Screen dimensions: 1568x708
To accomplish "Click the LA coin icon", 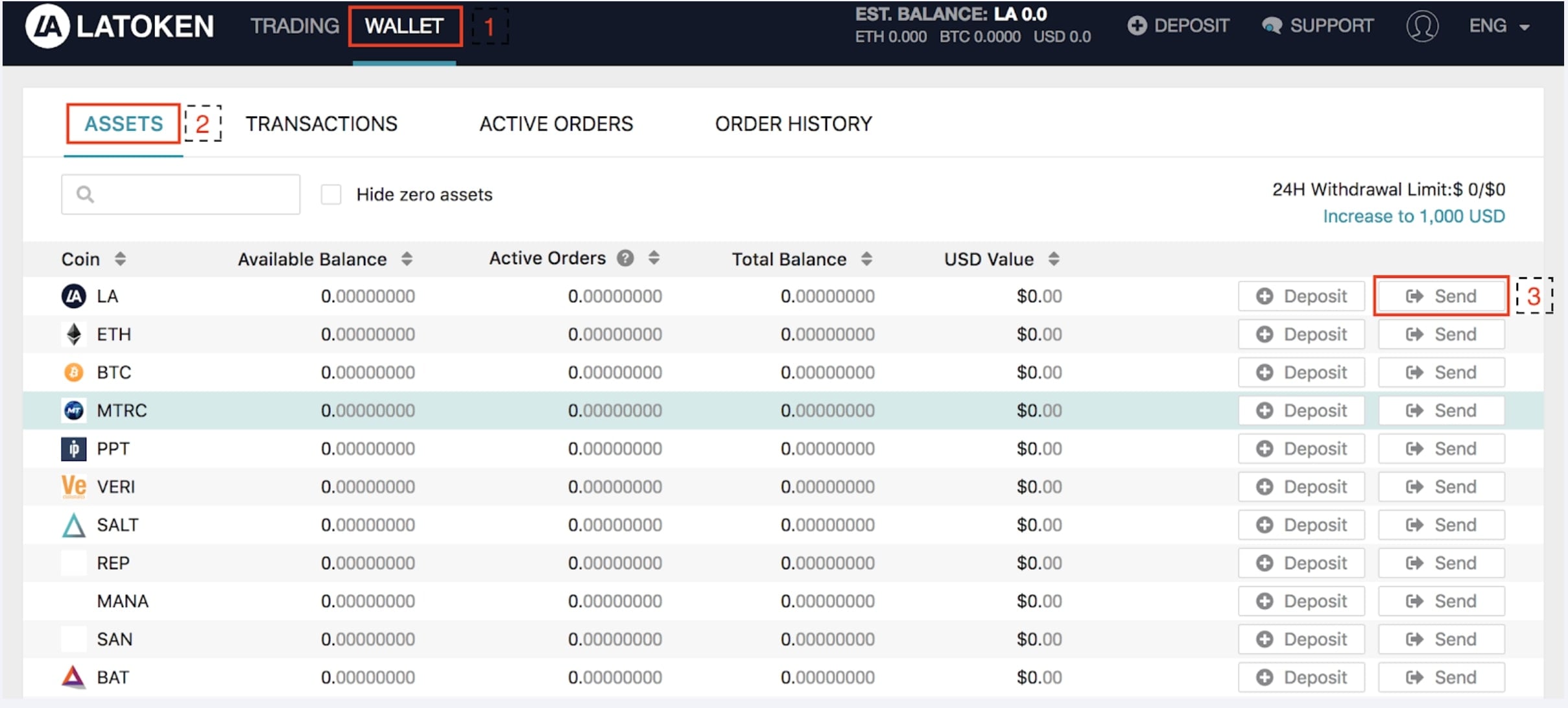I will click(x=73, y=296).
